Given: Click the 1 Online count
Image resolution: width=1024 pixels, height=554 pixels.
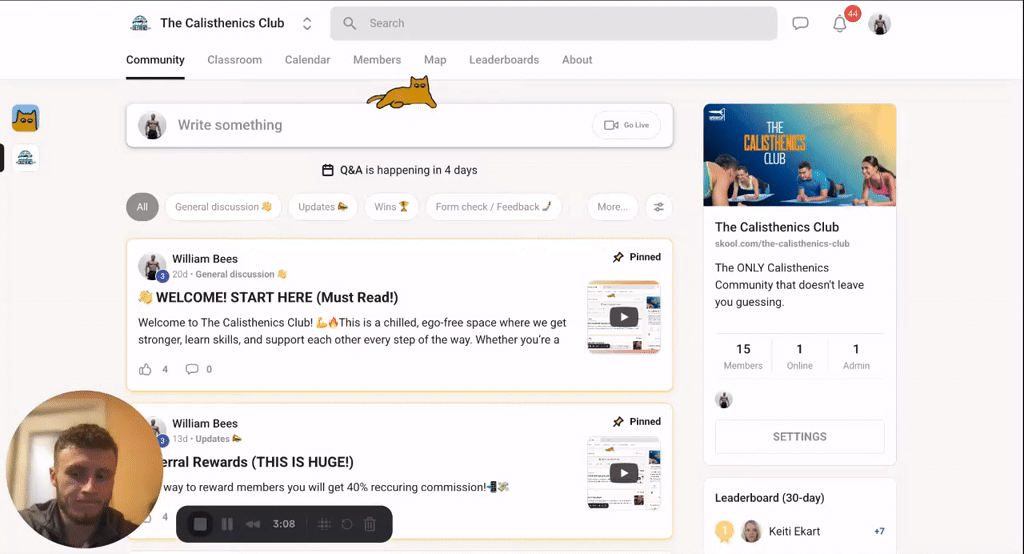Looking at the screenshot, I should pos(799,356).
